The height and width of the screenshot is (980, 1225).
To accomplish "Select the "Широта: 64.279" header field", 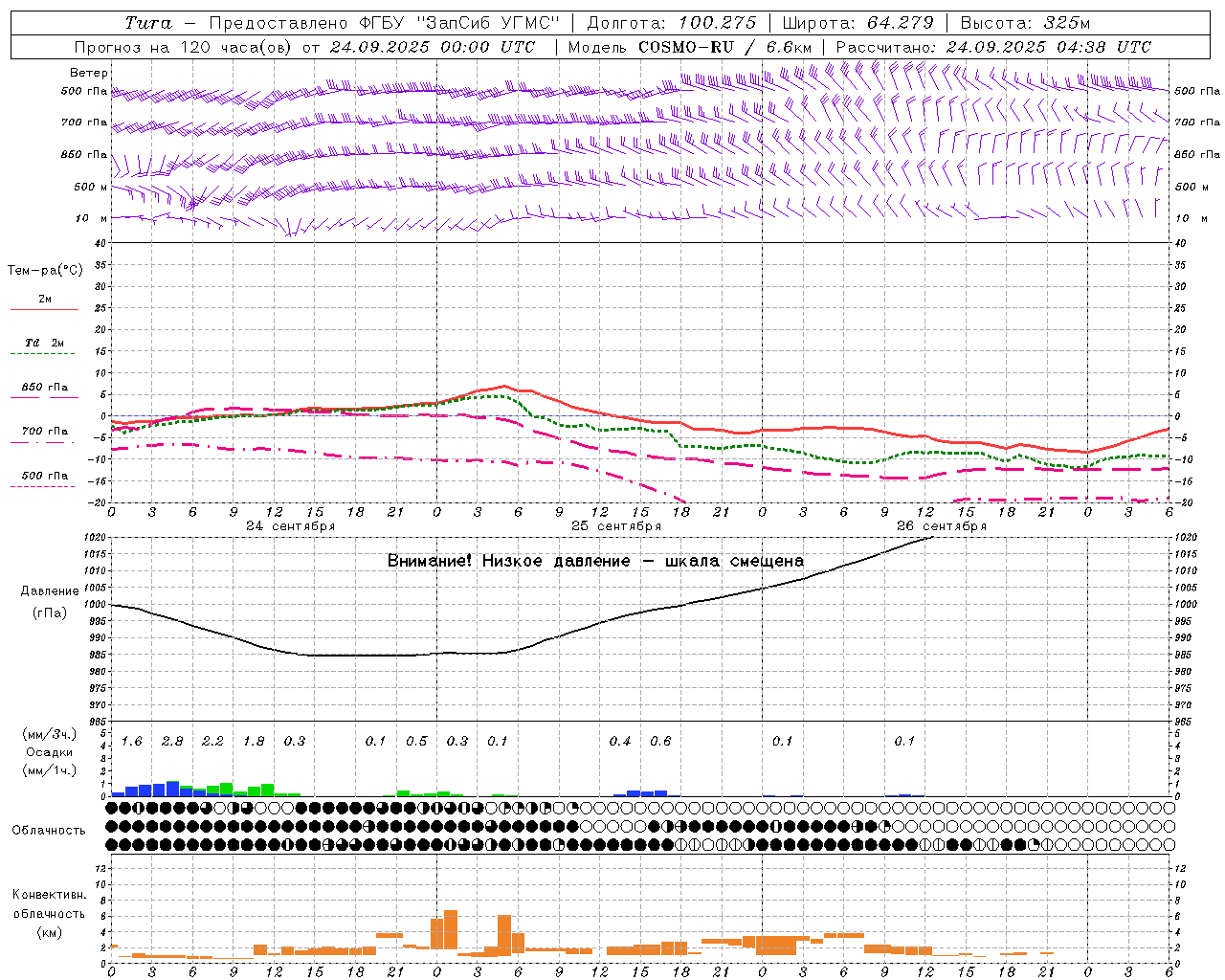I will point(857,23).
